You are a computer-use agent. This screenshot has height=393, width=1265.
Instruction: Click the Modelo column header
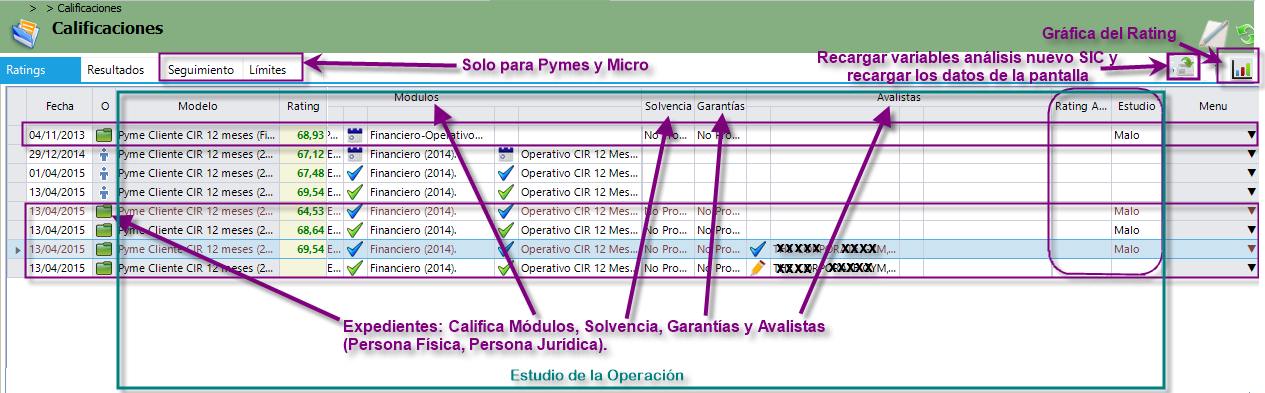pos(198,105)
